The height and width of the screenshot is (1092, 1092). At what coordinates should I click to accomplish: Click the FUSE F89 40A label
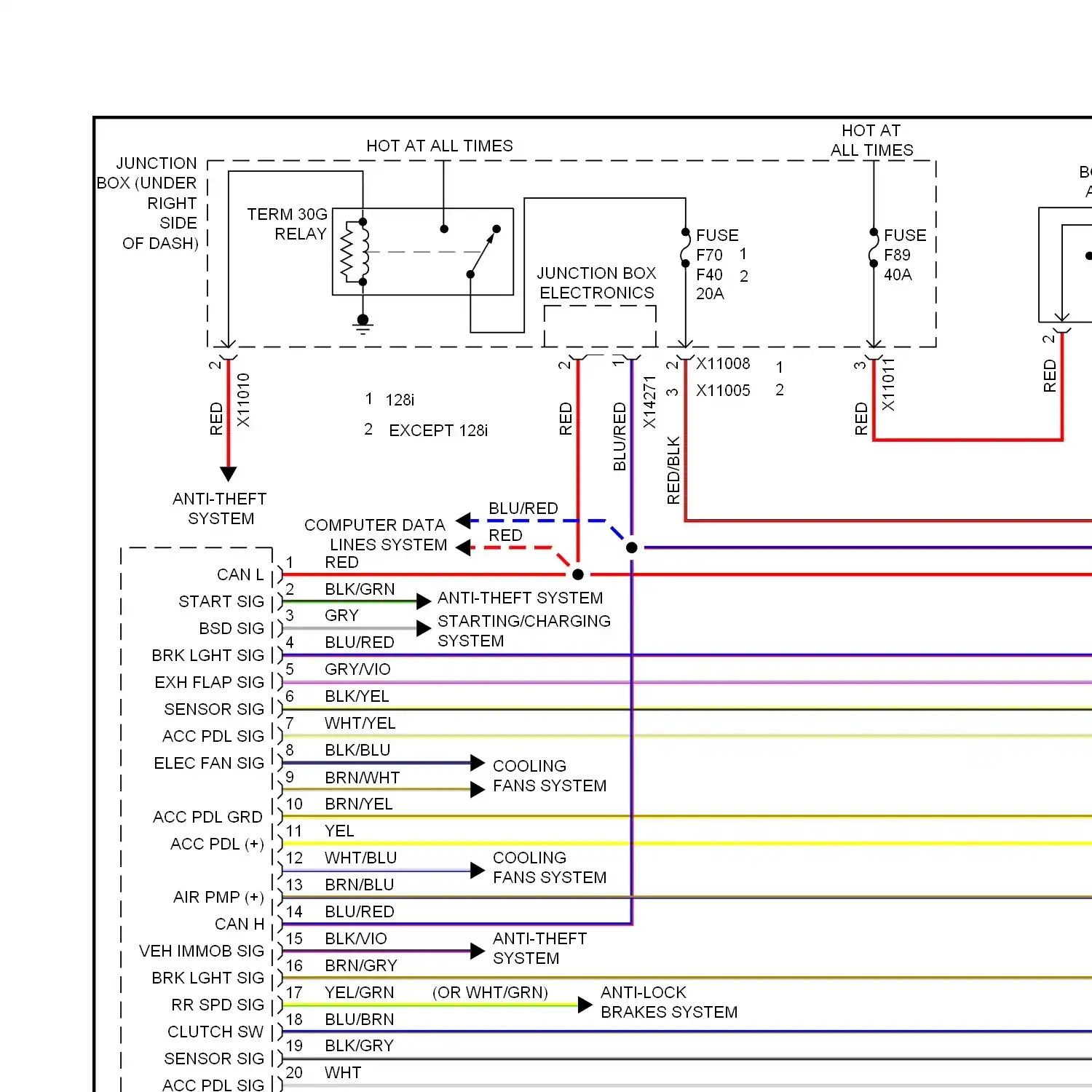pos(905,255)
